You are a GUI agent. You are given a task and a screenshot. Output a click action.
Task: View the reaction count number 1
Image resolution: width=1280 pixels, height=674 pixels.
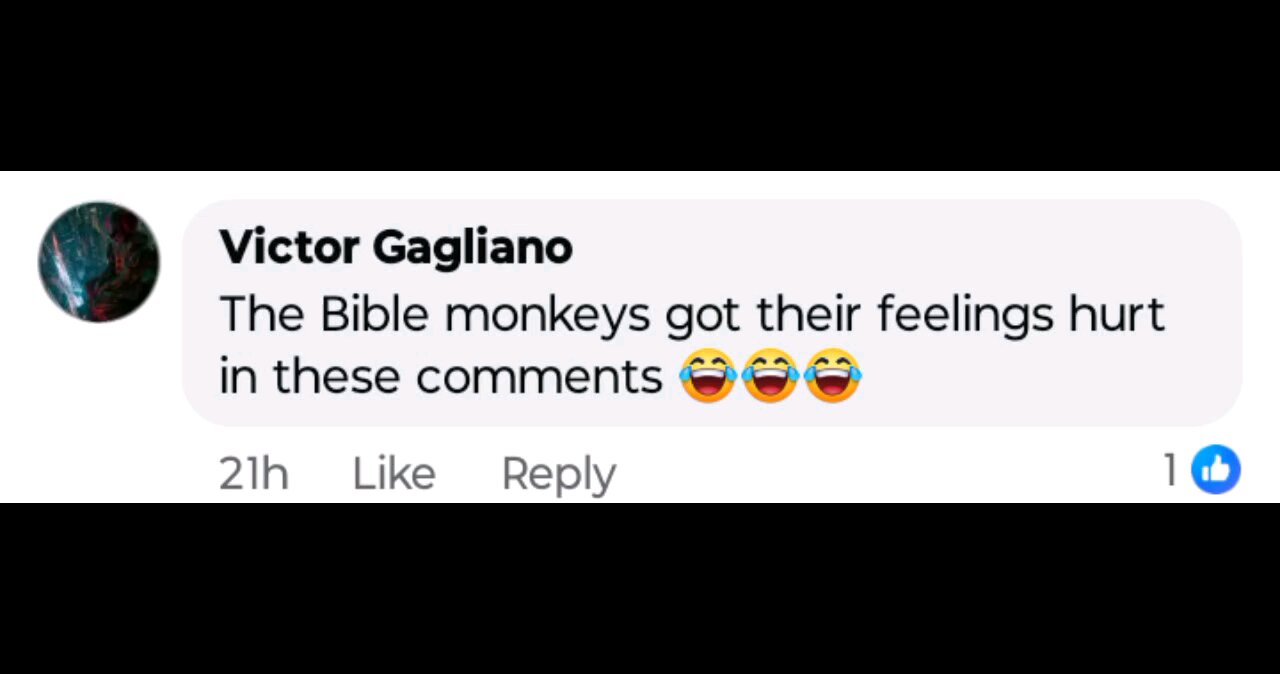[1171, 470]
